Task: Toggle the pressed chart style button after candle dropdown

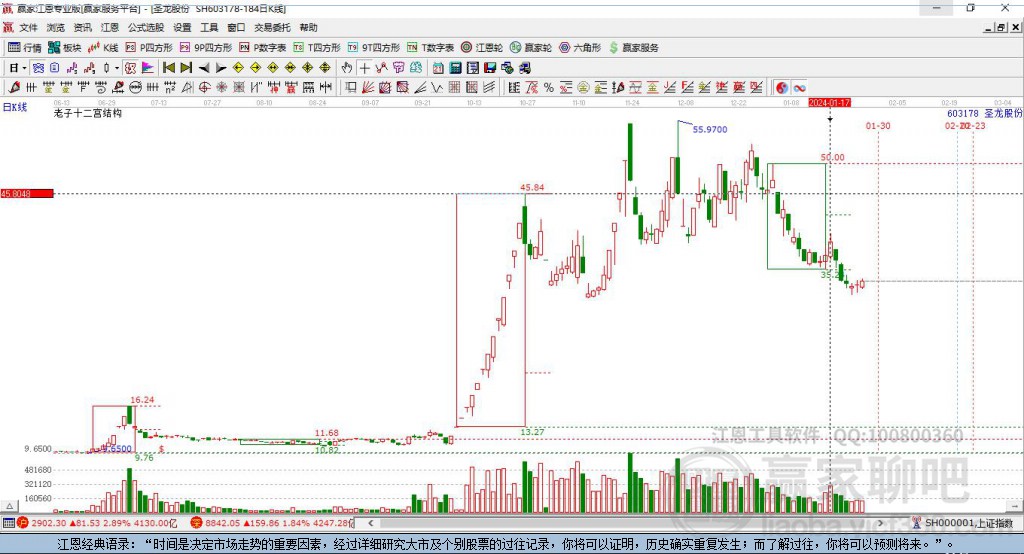Action: 131,68
